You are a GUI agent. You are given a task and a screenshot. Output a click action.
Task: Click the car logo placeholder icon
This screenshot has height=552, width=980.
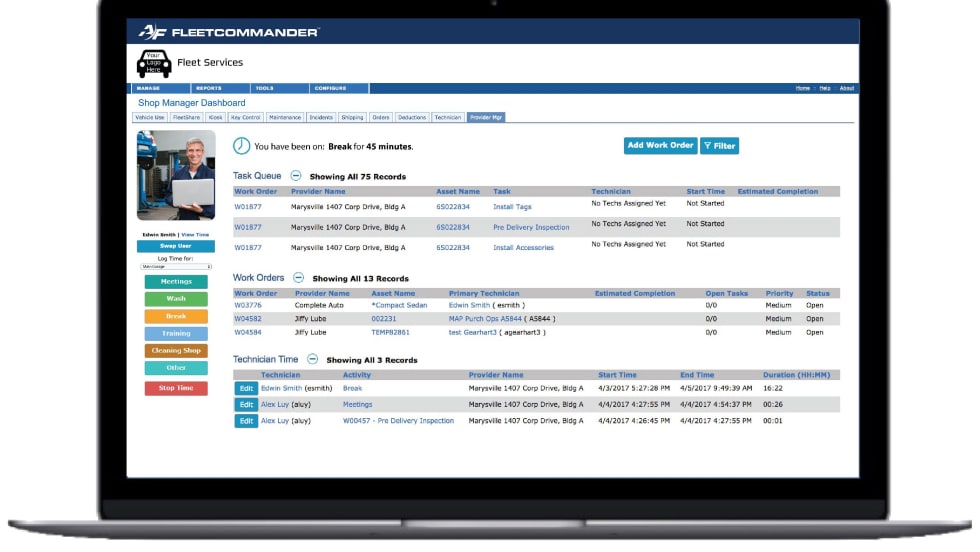click(153, 63)
